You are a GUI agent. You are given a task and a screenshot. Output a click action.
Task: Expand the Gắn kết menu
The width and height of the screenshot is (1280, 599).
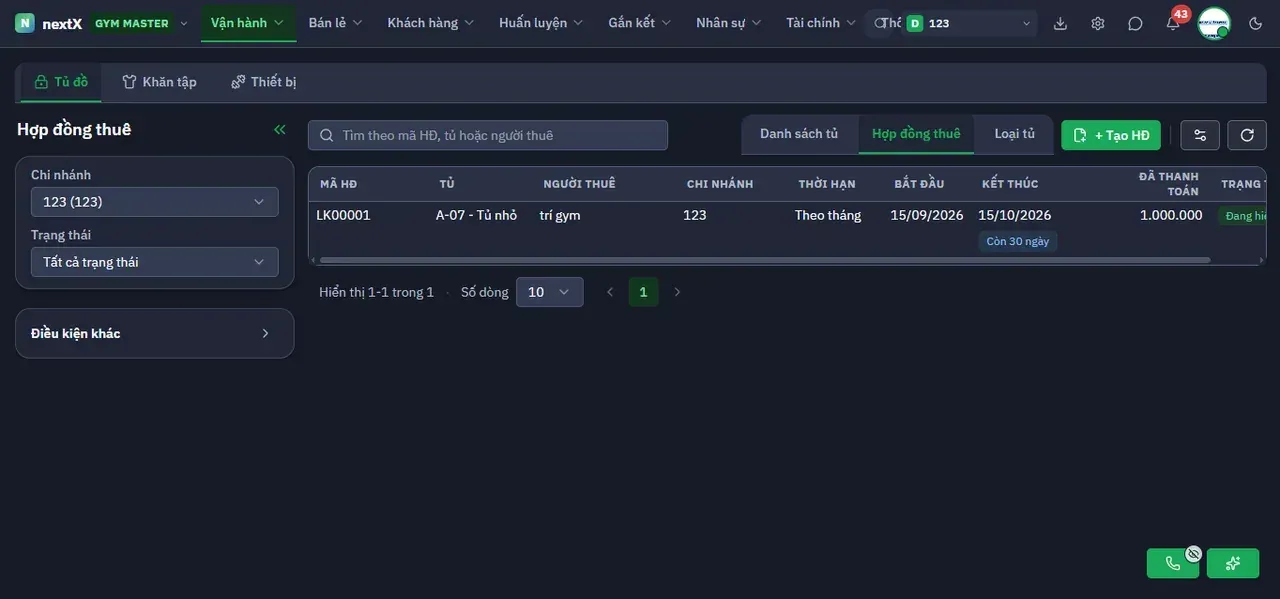point(640,23)
